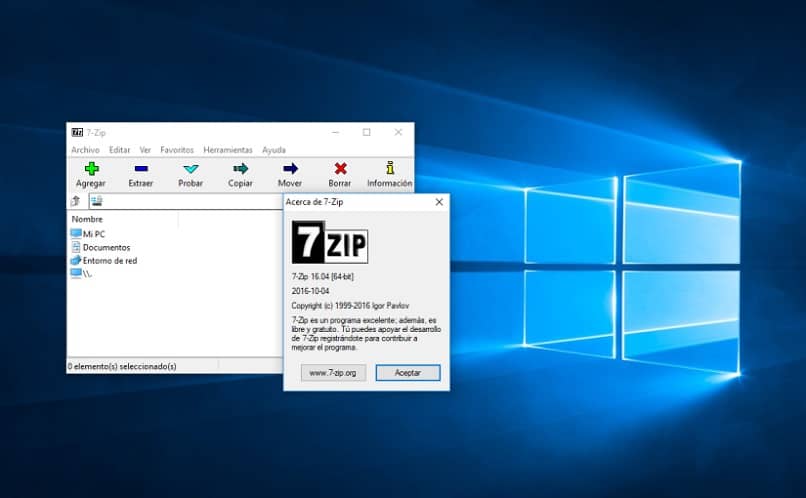Click the Copyright Igor Pavlov line
This screenshot has height=498, width=806.
pos(350,305)
